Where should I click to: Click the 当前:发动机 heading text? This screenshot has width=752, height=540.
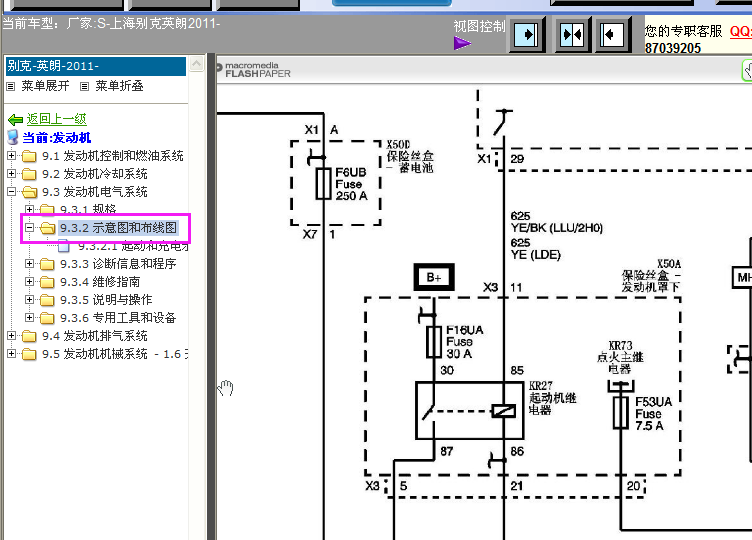click(x=57, y=138)
